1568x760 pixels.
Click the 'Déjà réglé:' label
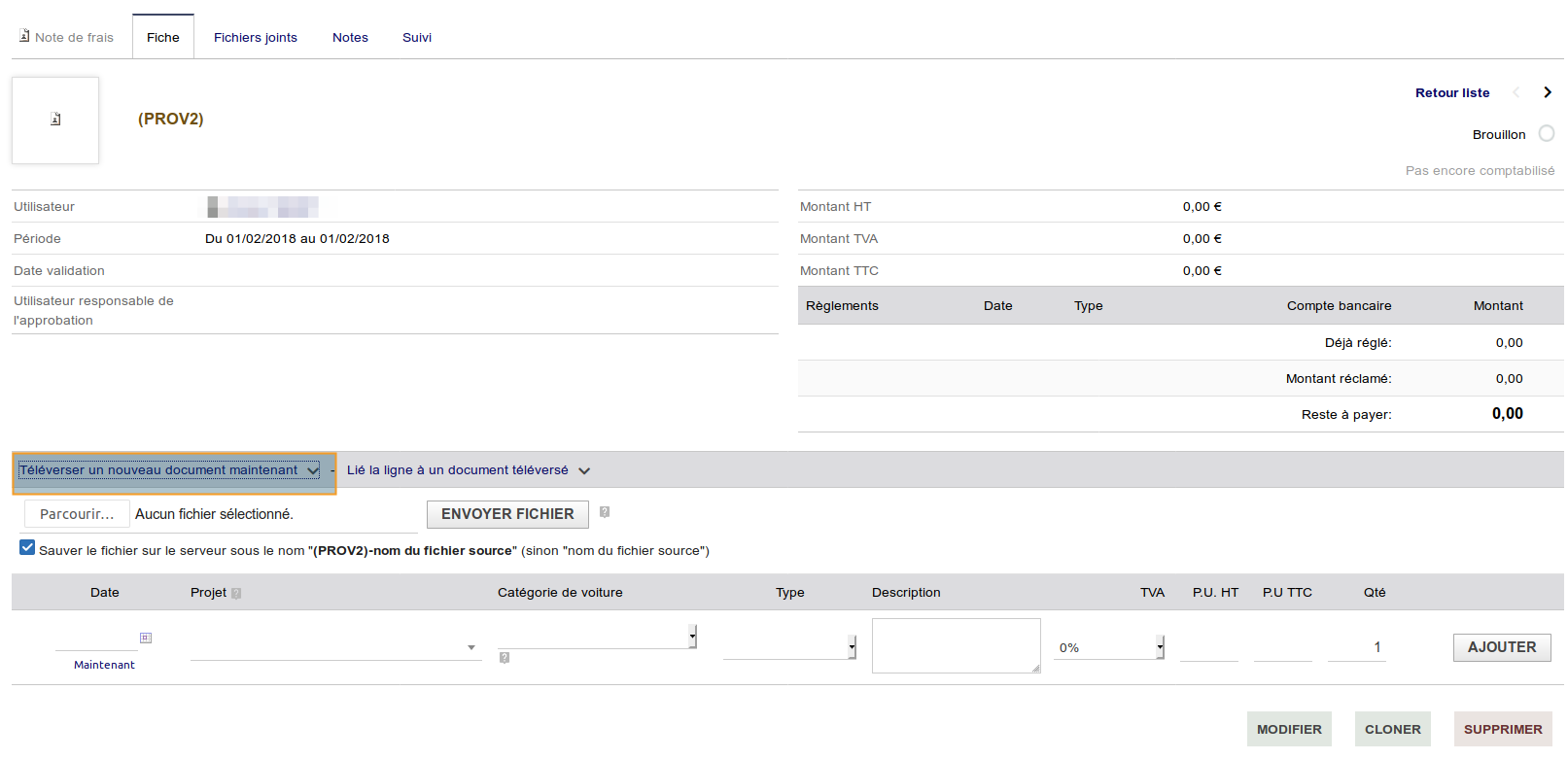[1358, 342]
